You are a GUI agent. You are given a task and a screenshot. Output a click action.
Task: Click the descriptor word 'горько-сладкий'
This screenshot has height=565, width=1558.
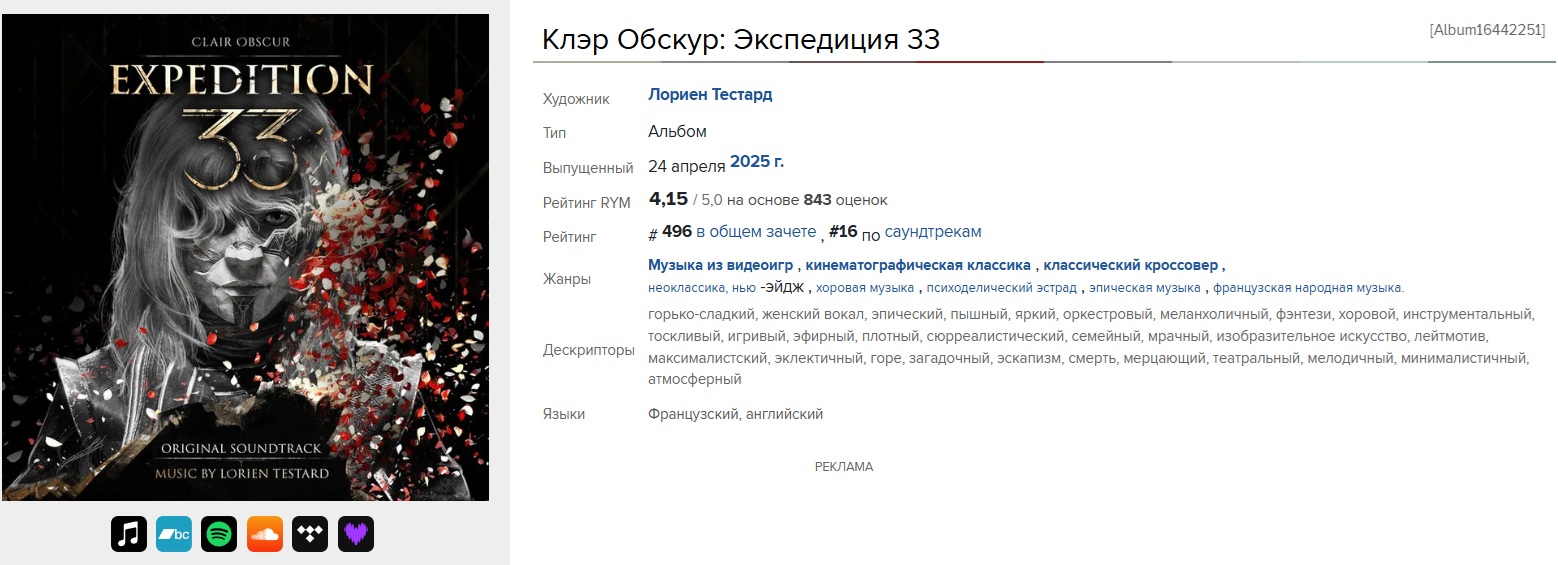click(699, 314)
